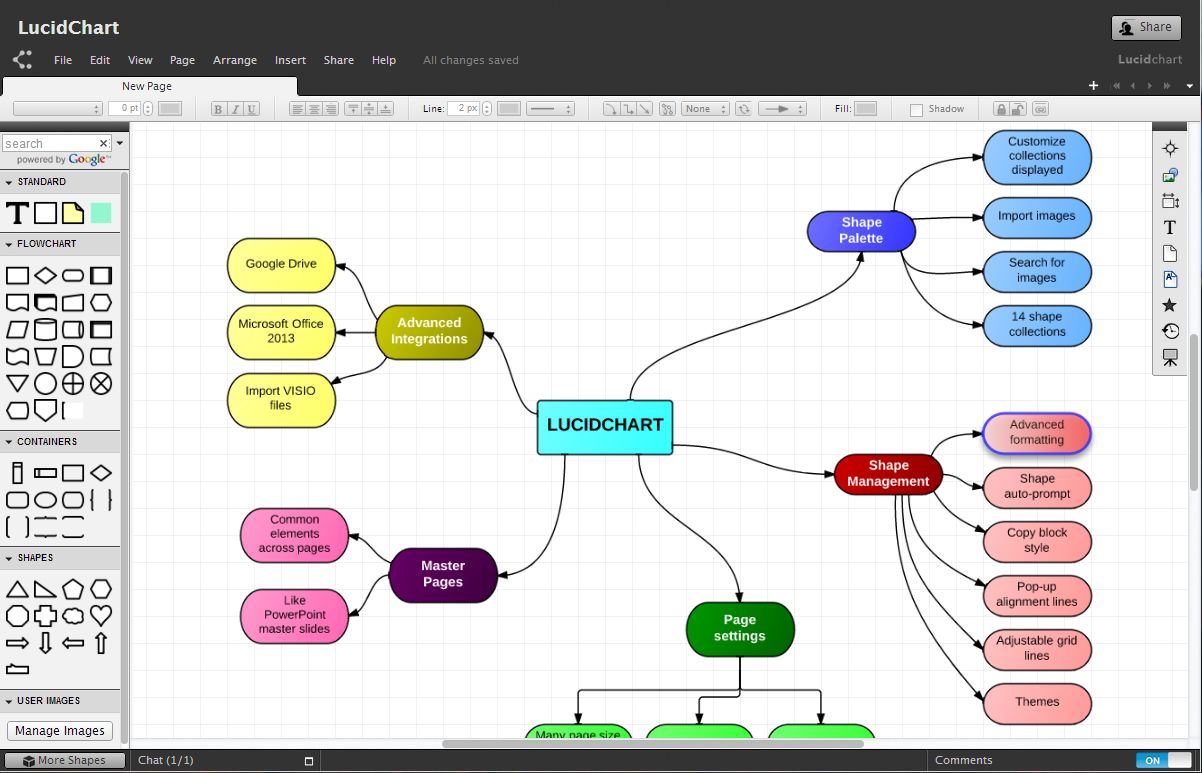Screen dimensions: 1202x773
Task: Select the Text tool in the right sidebar
Action: point(1169,227)
